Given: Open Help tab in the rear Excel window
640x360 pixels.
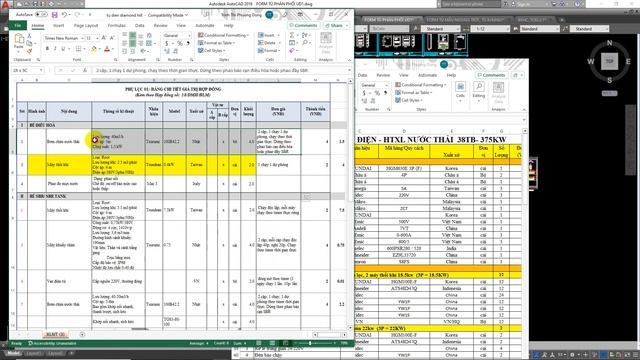Looking at the screenshot, I should tap(451, 75).
